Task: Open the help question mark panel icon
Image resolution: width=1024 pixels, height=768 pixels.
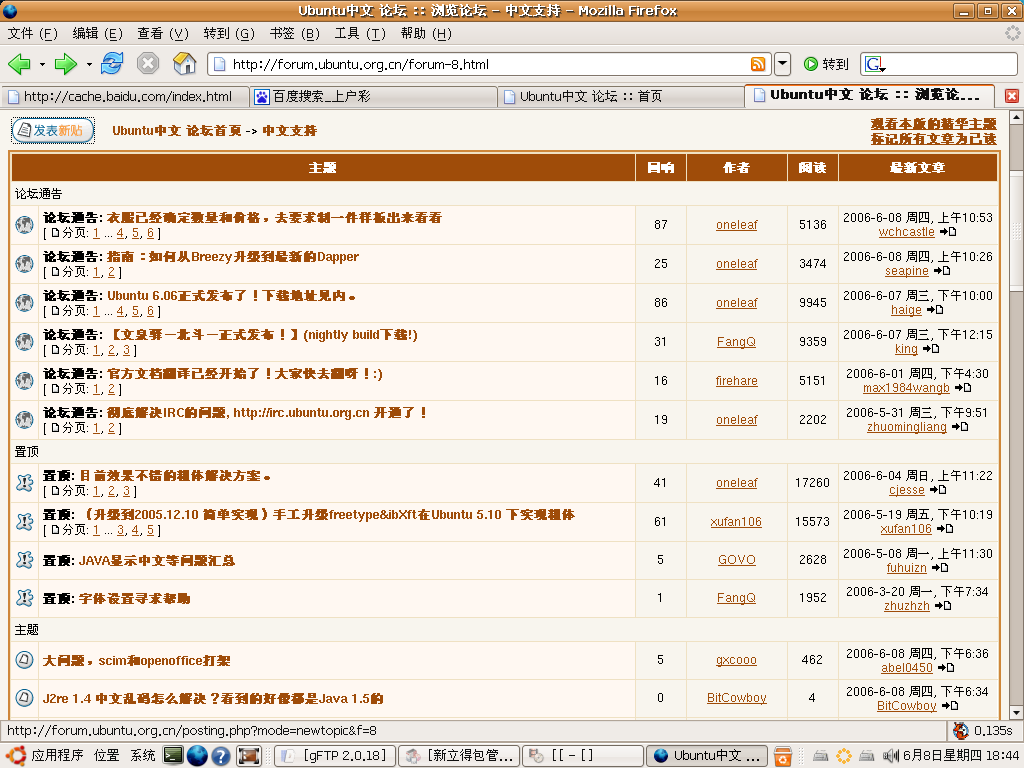Action: (x=221, y=756)
